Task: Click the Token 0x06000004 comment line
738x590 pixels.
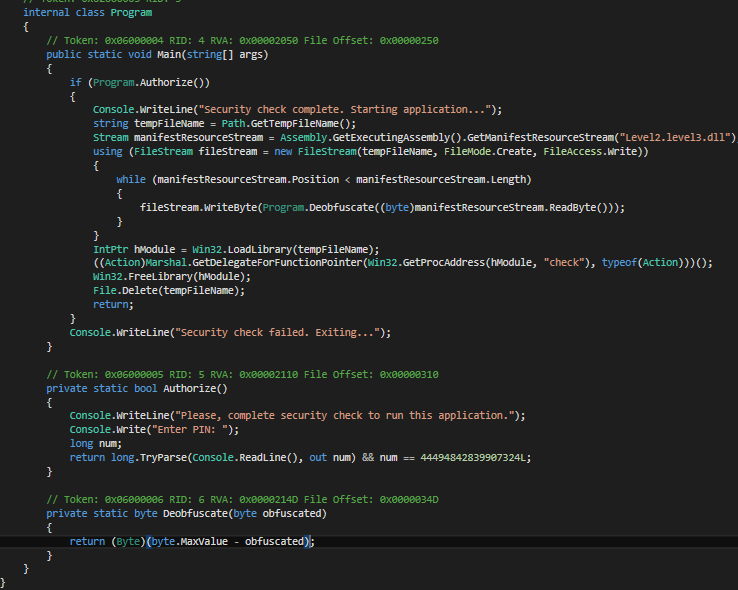Action: coord(242,40)
